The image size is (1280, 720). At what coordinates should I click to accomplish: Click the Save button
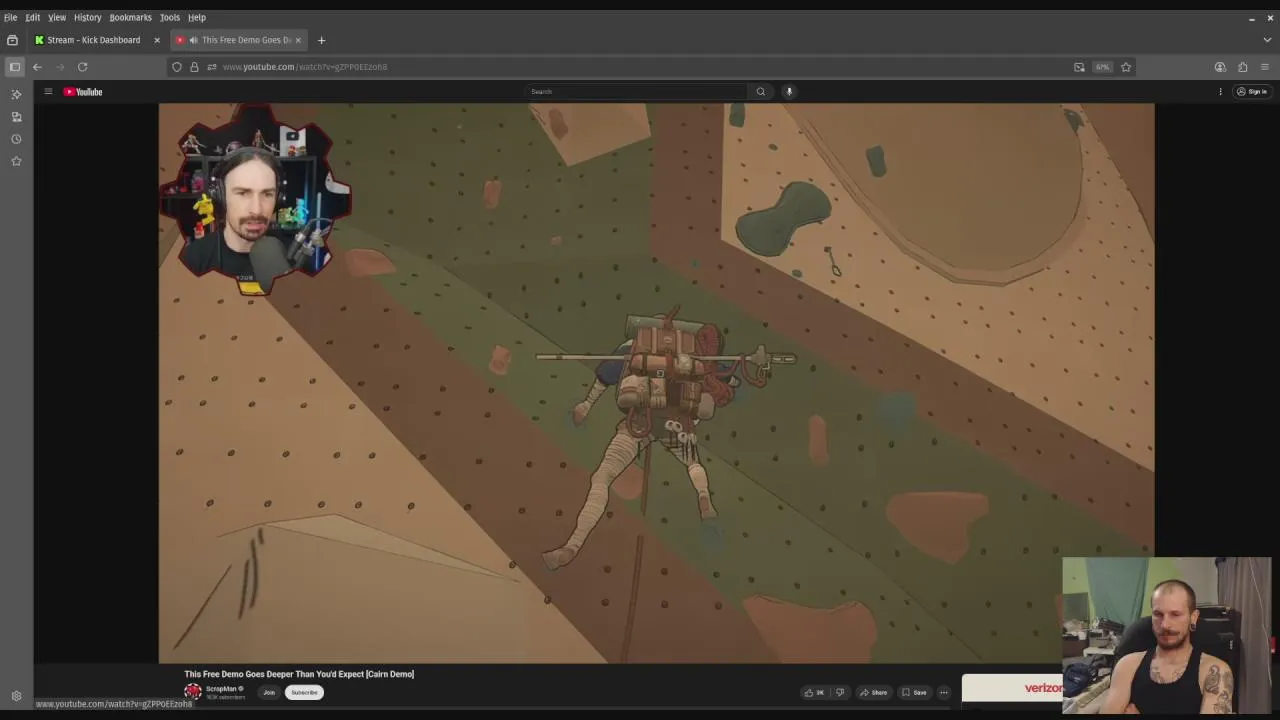(914, 692)
